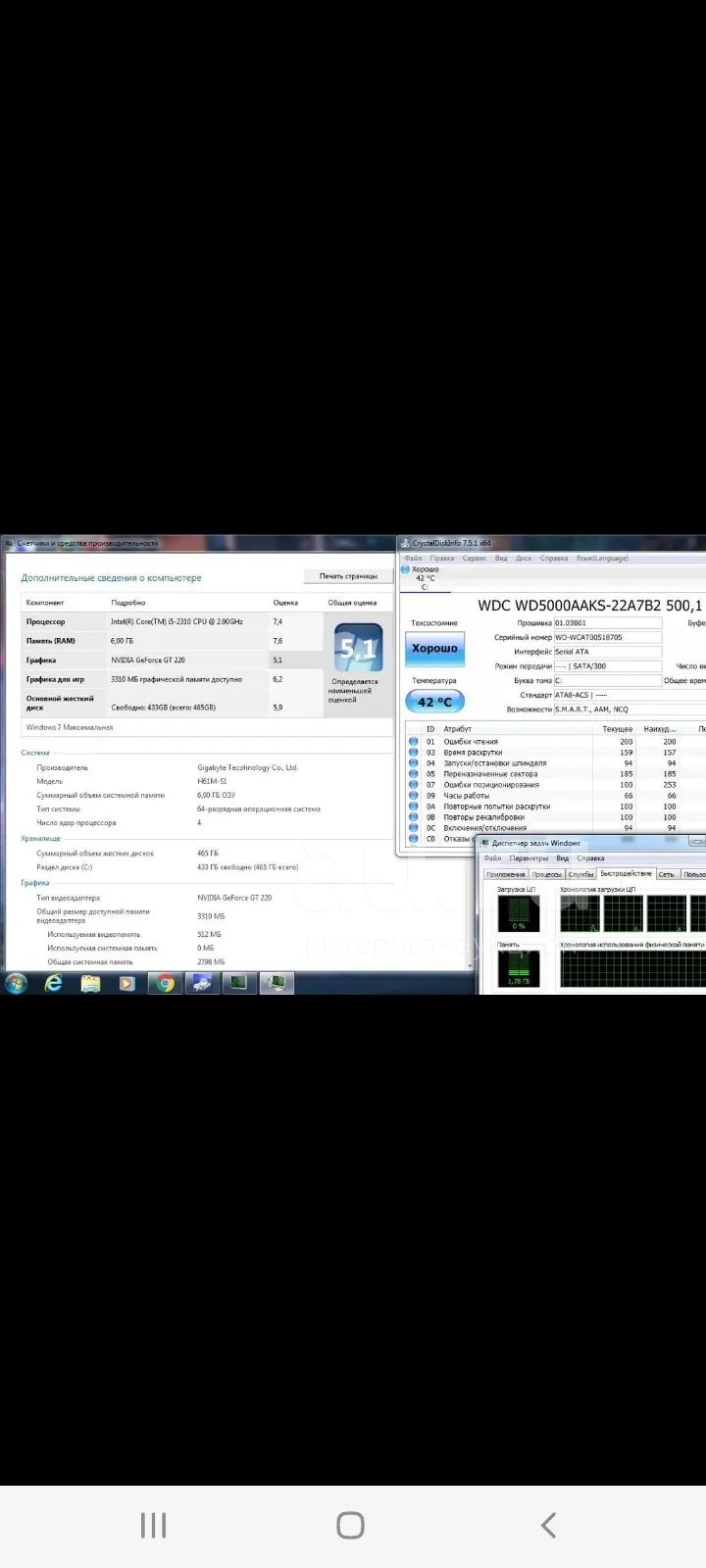Click the Хорошо health status button

(434, 649)
